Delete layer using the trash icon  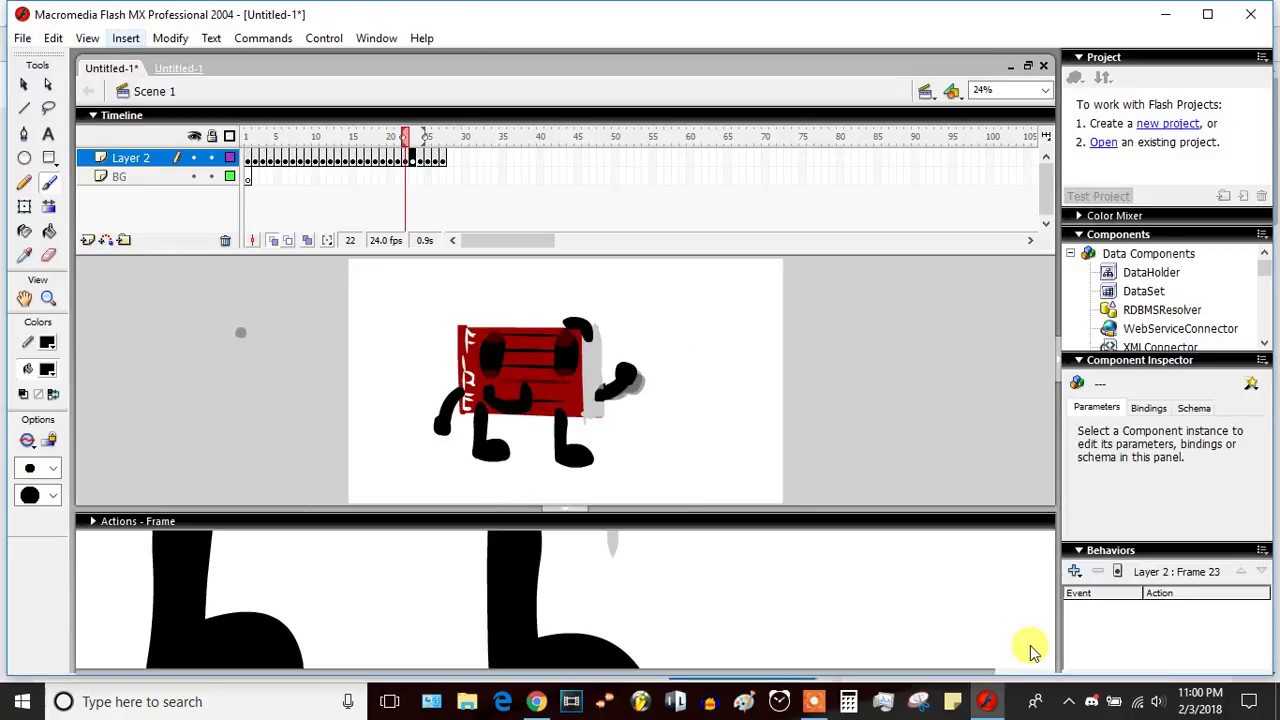225,241
